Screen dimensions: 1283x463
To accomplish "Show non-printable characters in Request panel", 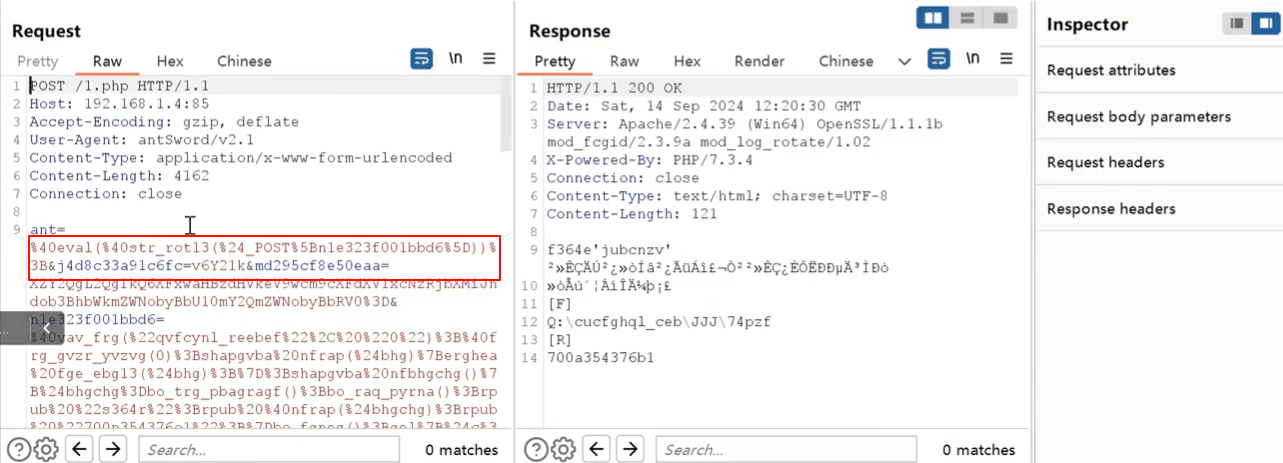I will tap(455, 59).
